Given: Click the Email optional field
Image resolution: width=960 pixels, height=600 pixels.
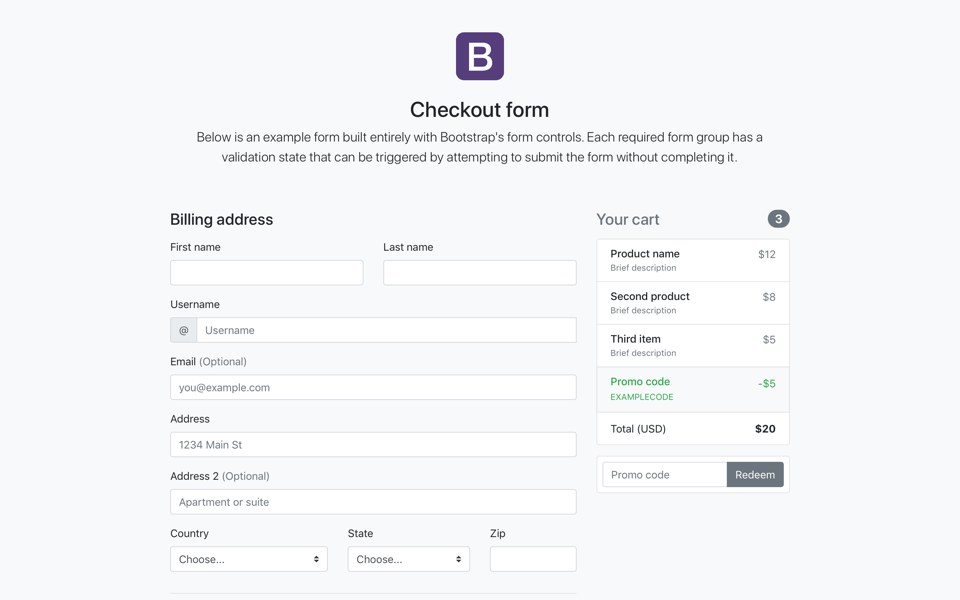Looking at the screenshot, I should pyautogui.click(x=372, y=387).
